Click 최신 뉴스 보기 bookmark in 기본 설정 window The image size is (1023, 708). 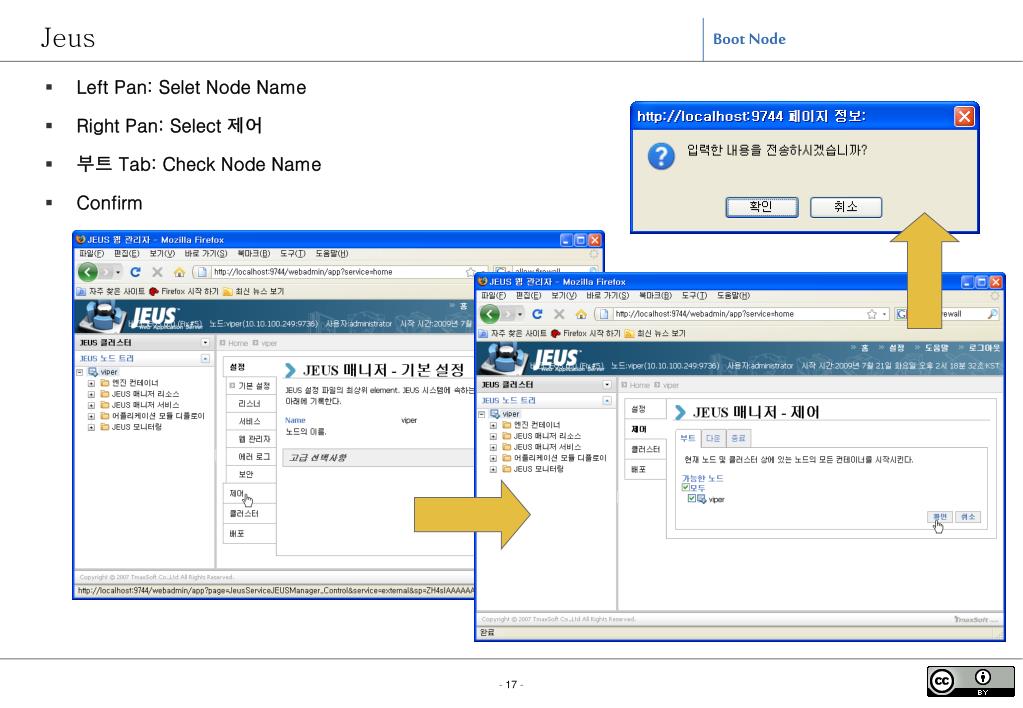pos(253,292)
